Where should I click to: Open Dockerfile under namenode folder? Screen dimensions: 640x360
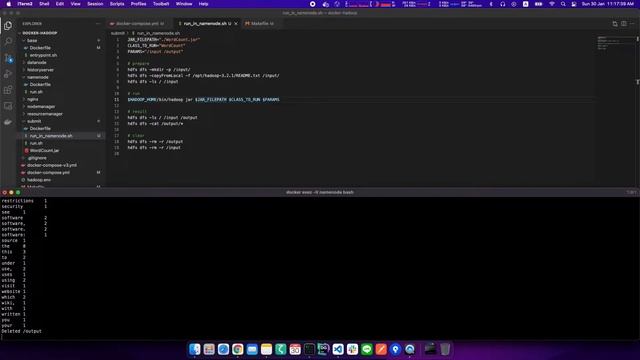pyautogui.click(x=40, y=84)
